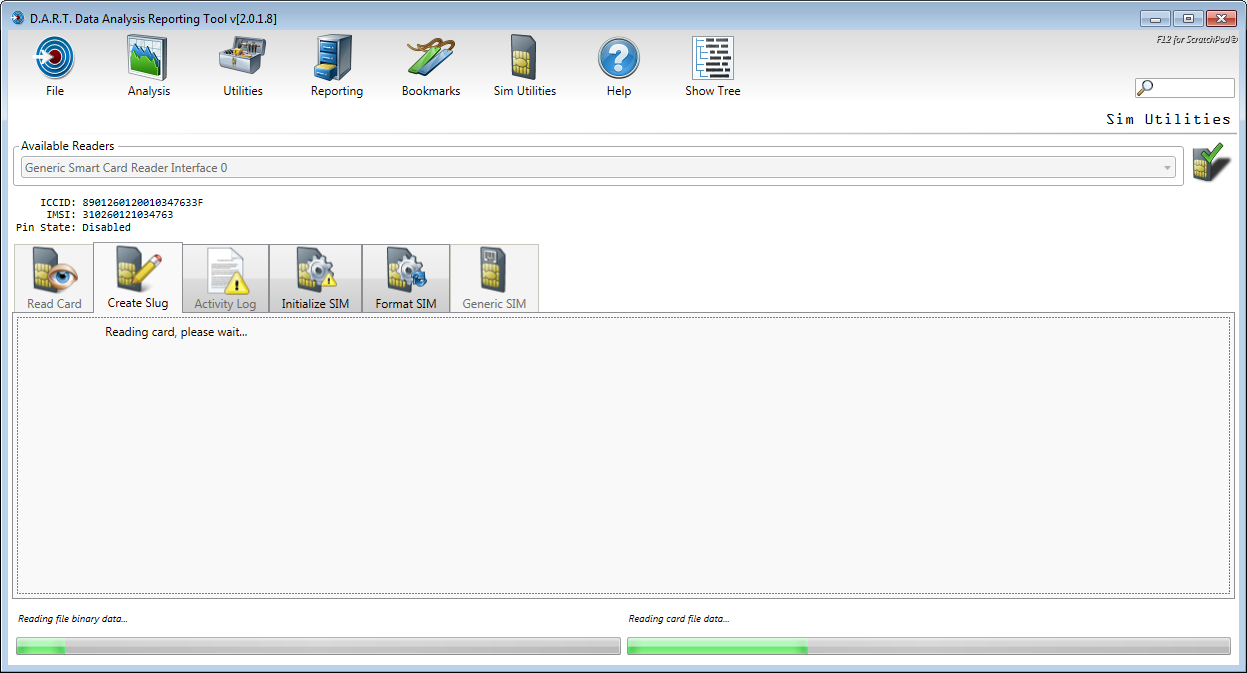
Task: Open the Format SIM tab
Action: (406, 278)
